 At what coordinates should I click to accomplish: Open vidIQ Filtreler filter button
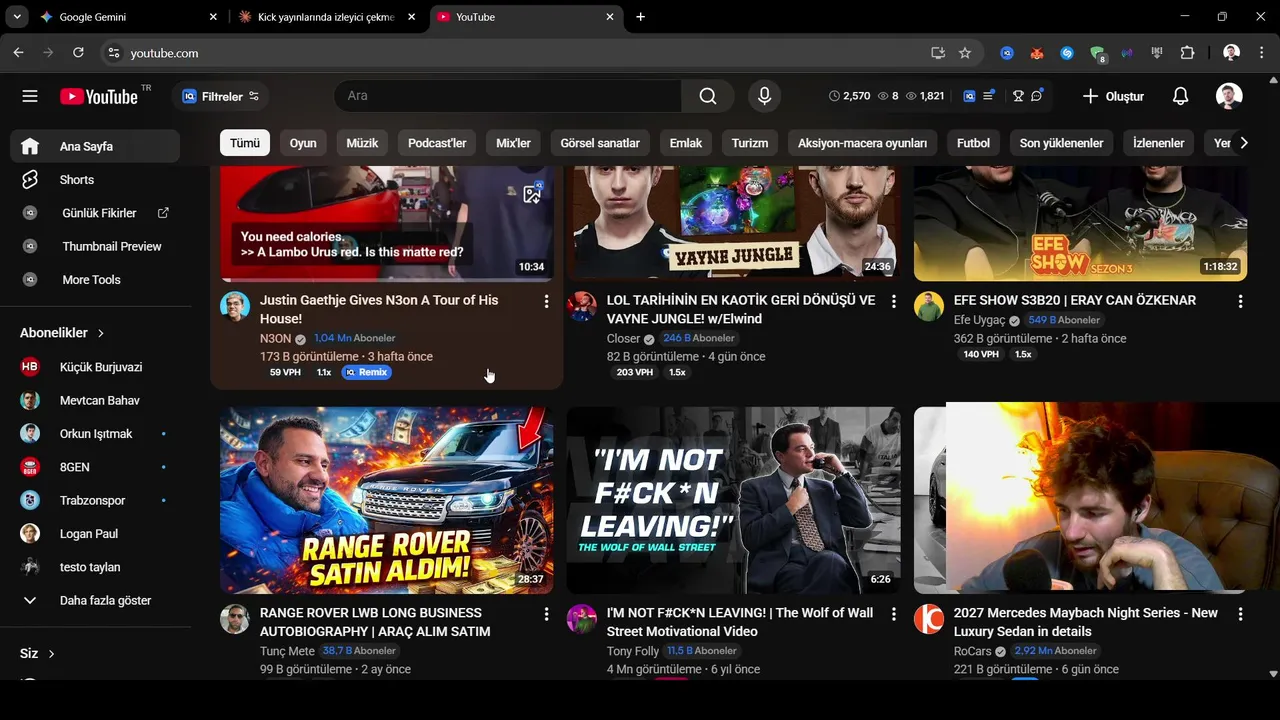click(x=221, y=96)
